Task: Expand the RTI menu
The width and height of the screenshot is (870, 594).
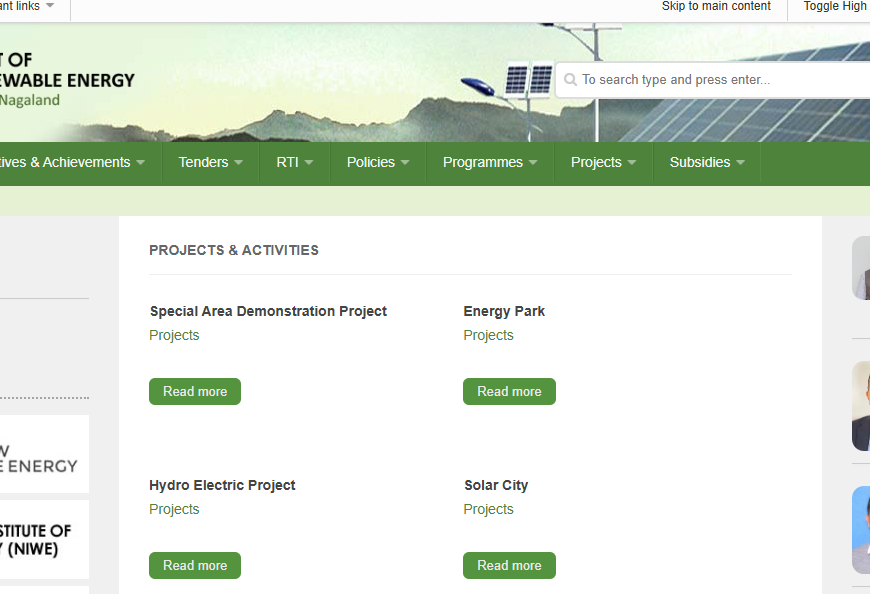Action: pyautogui.click(x=295, y=162)
